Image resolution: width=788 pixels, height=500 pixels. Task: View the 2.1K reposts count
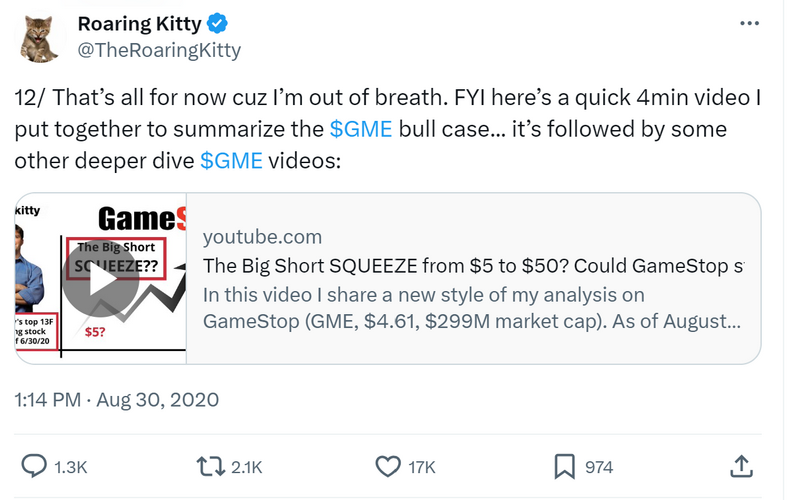(246, 467)
